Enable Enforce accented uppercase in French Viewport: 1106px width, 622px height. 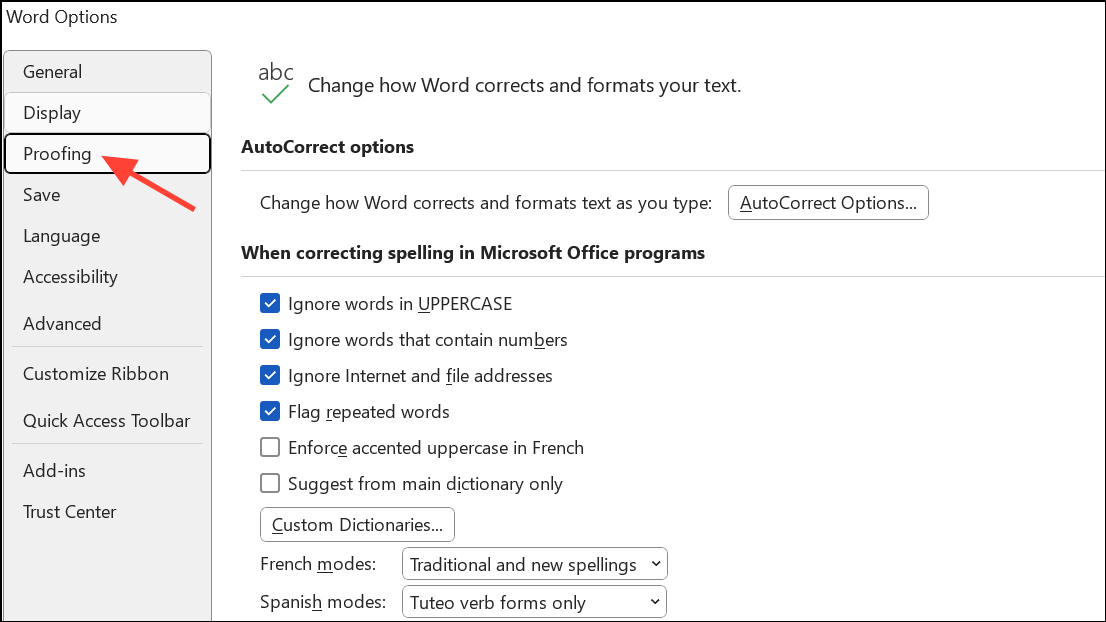click(x=270, y=447)
